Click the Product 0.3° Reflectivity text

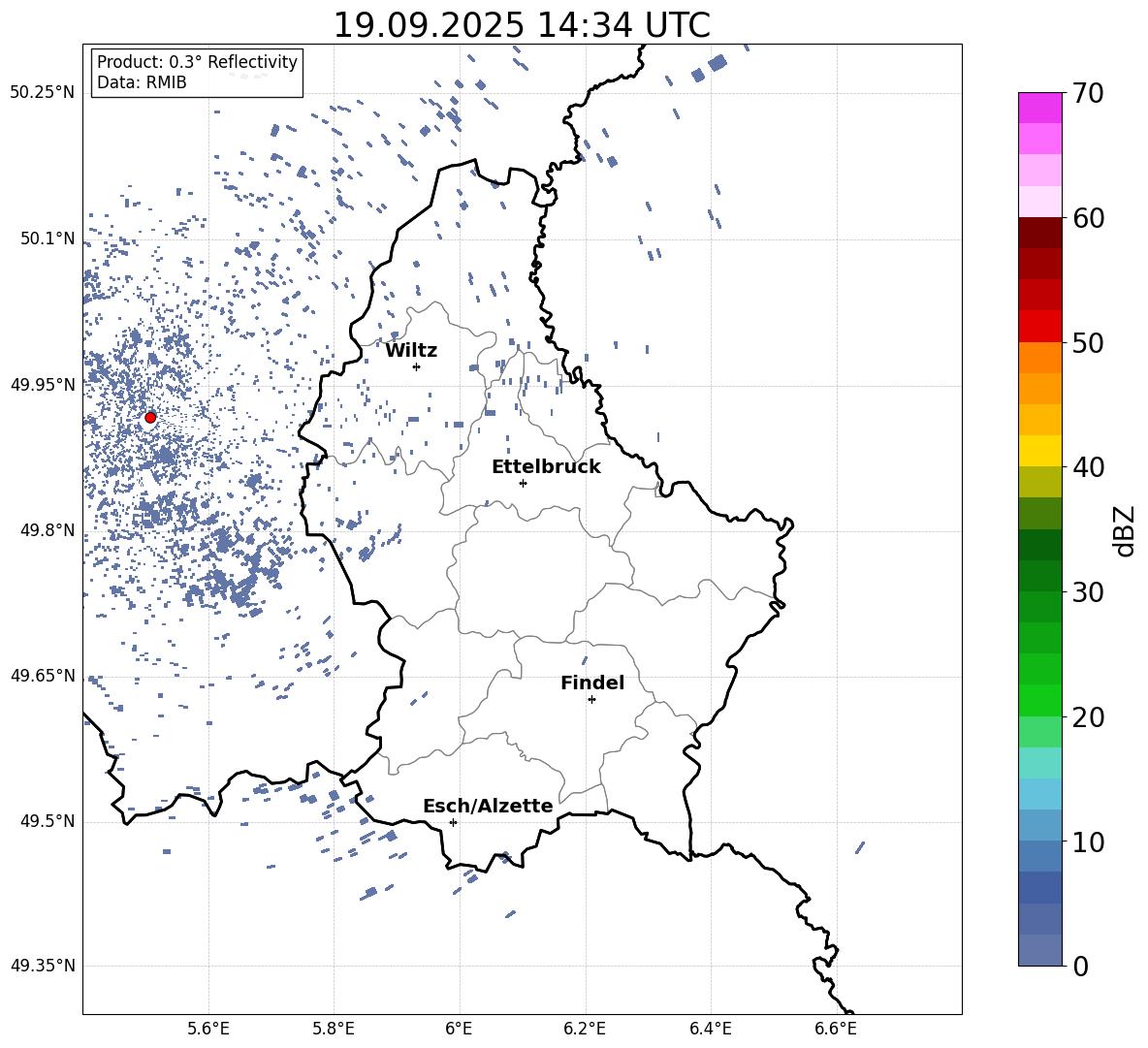tap(197, 62)
